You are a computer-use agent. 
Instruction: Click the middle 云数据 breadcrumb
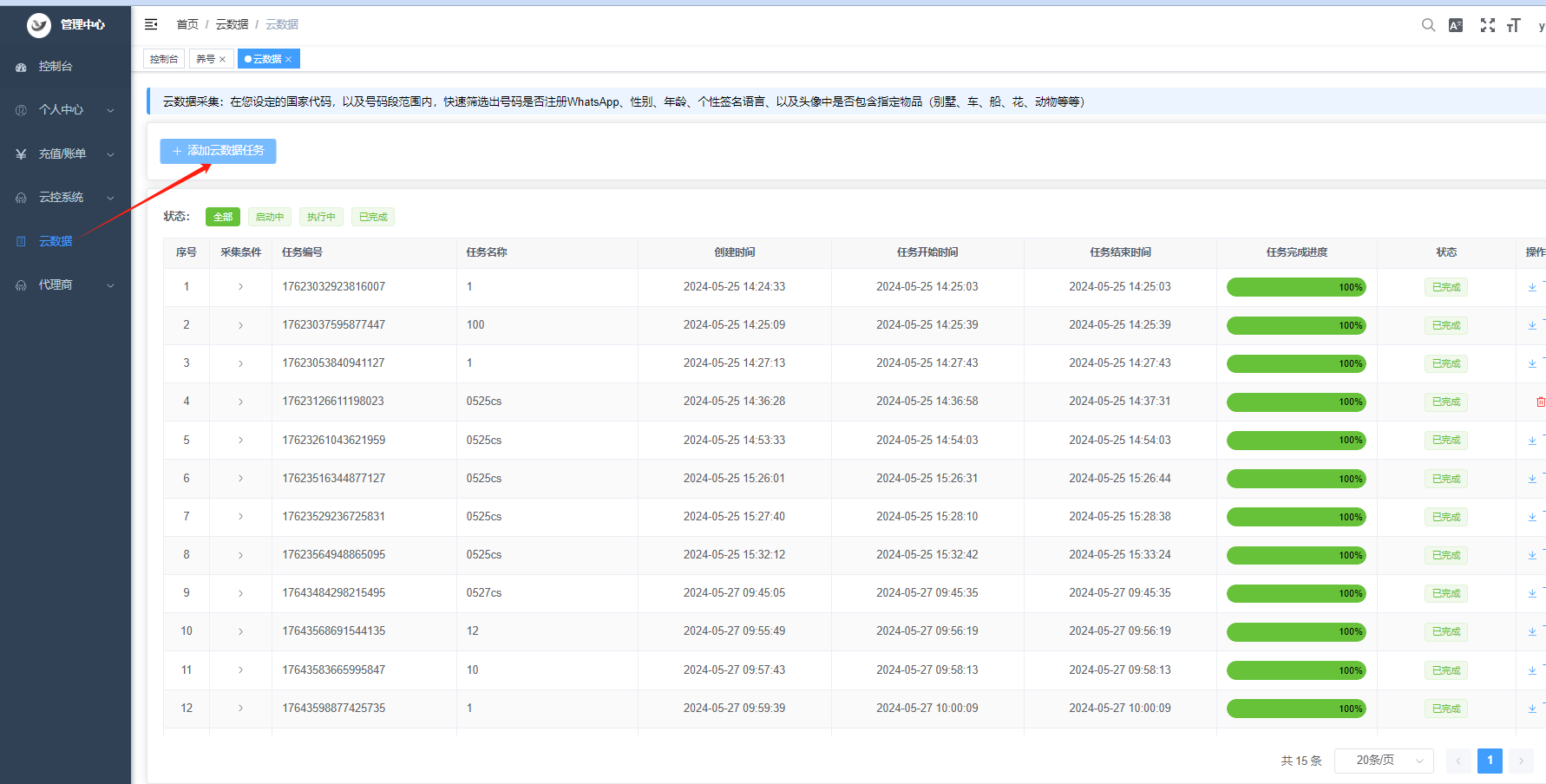pyautogui.click(x=232, y=24)
